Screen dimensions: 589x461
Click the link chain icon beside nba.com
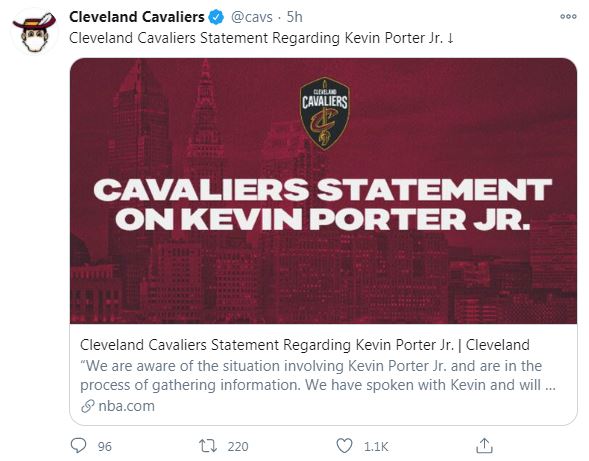coord(87,406)
